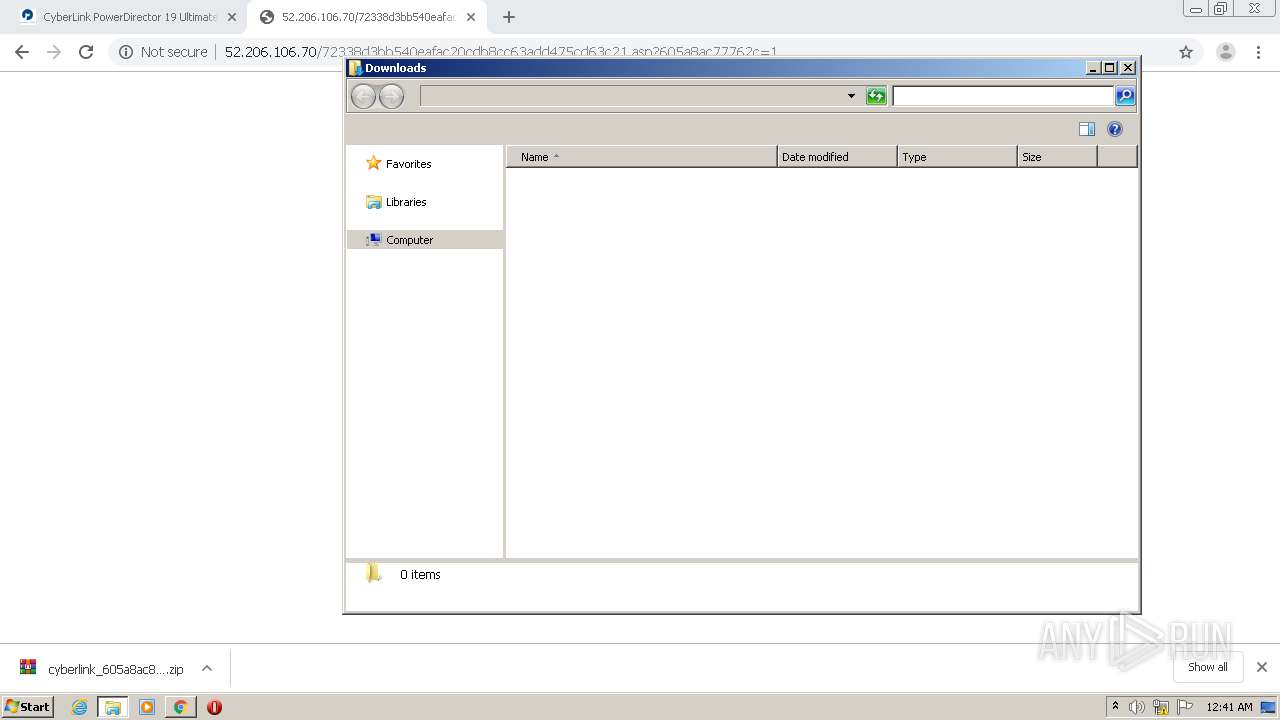Click Chrome's forward navigation arrow
This screenshot has width=1280, height=720.
tap(54, 52)
